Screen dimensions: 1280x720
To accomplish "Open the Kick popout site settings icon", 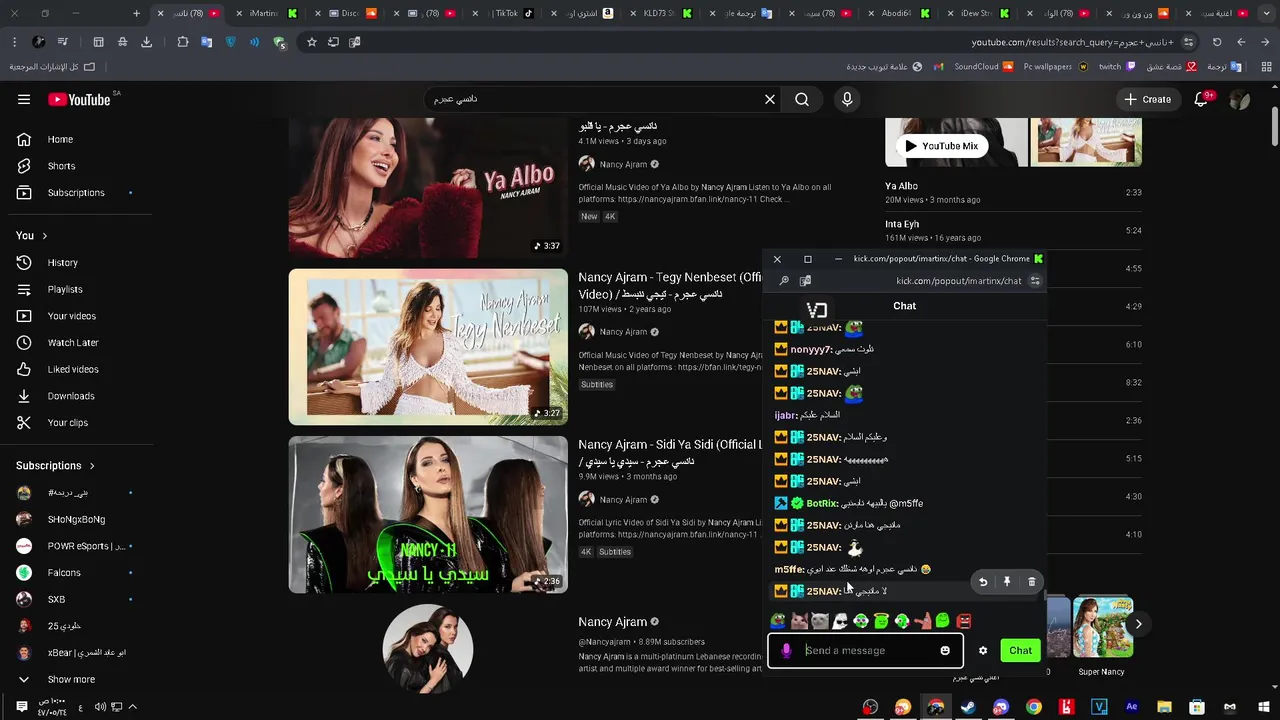I will point(1035,281).
